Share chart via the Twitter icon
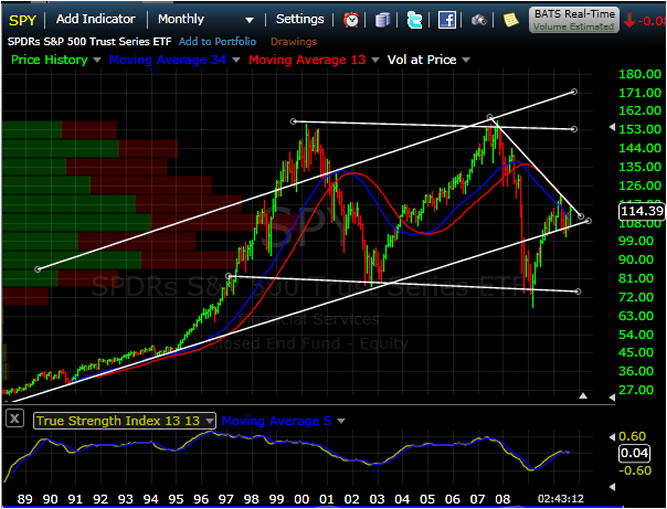This screenshot has width=667, height=509. tap(415, 20)
